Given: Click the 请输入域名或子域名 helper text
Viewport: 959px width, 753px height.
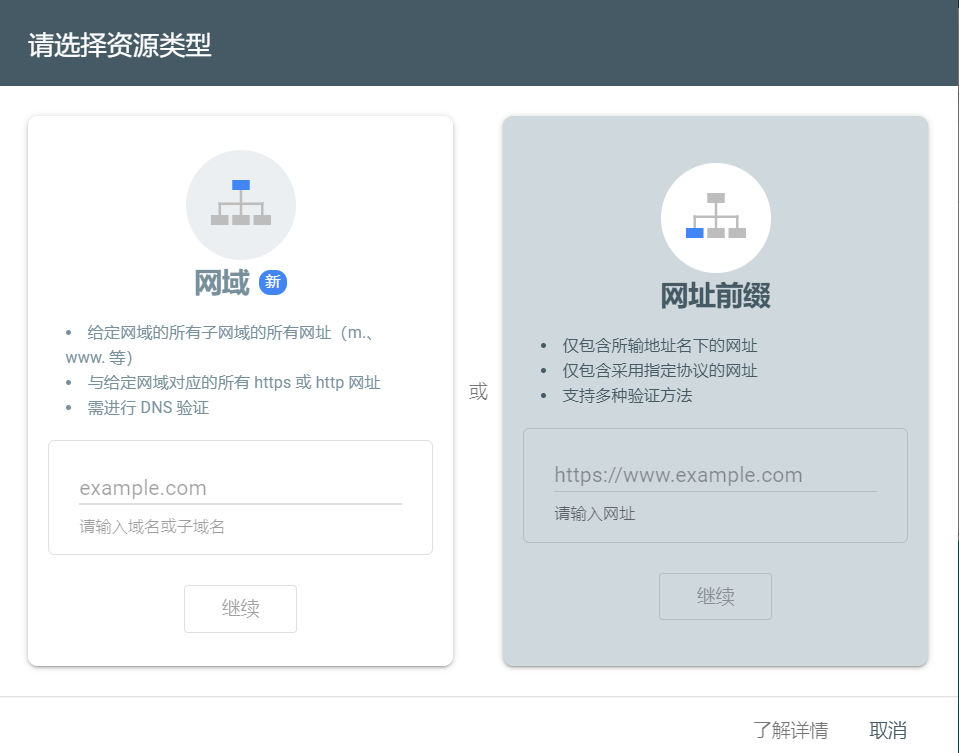Looking at the screenshot, I should click(x=152, y=527).
